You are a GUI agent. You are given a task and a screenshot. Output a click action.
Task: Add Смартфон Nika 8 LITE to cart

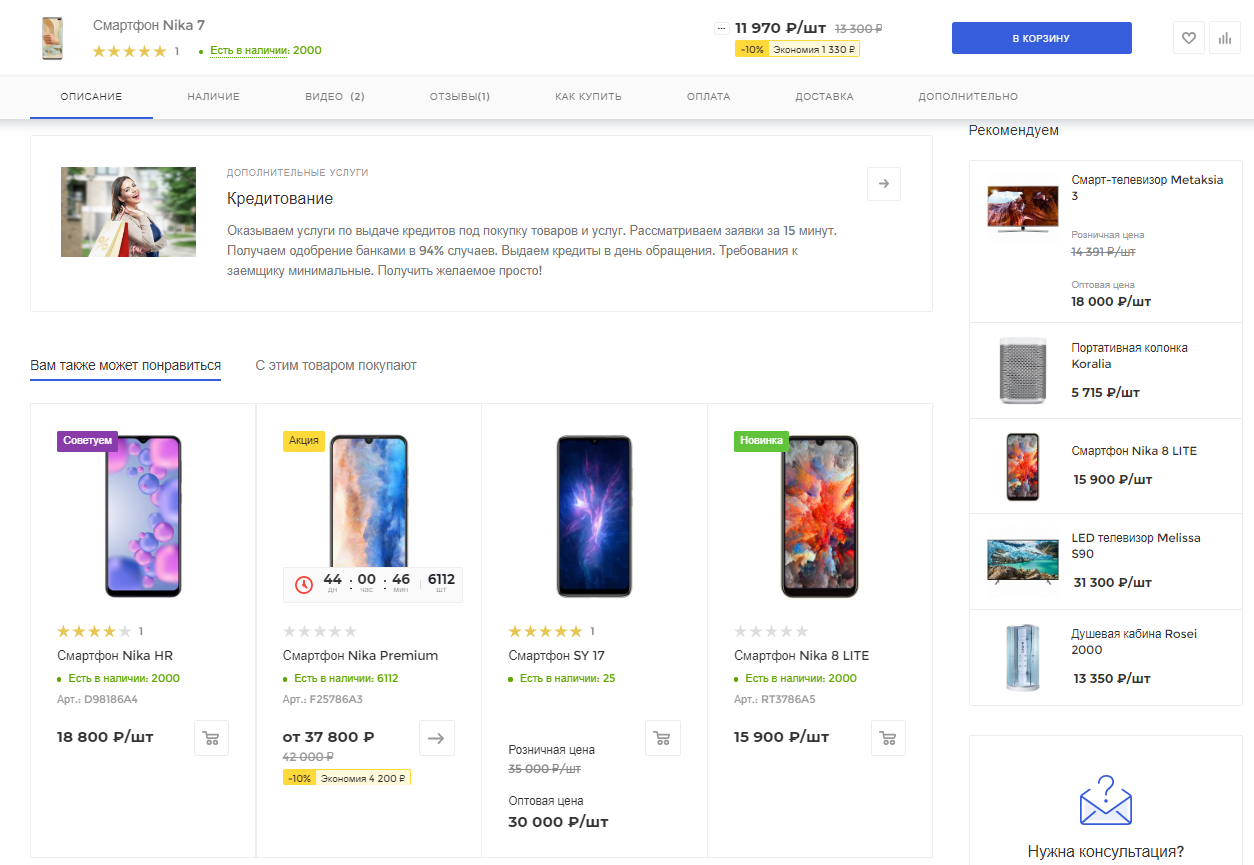click(888, 738)
